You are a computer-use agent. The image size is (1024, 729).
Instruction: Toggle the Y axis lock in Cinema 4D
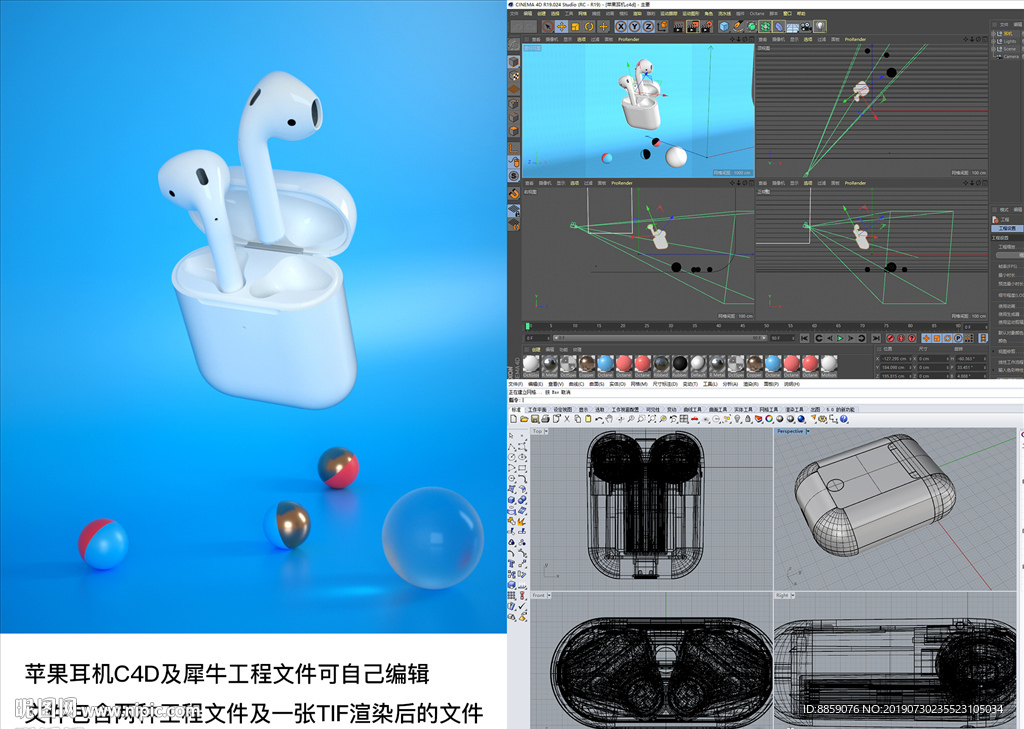635,26
